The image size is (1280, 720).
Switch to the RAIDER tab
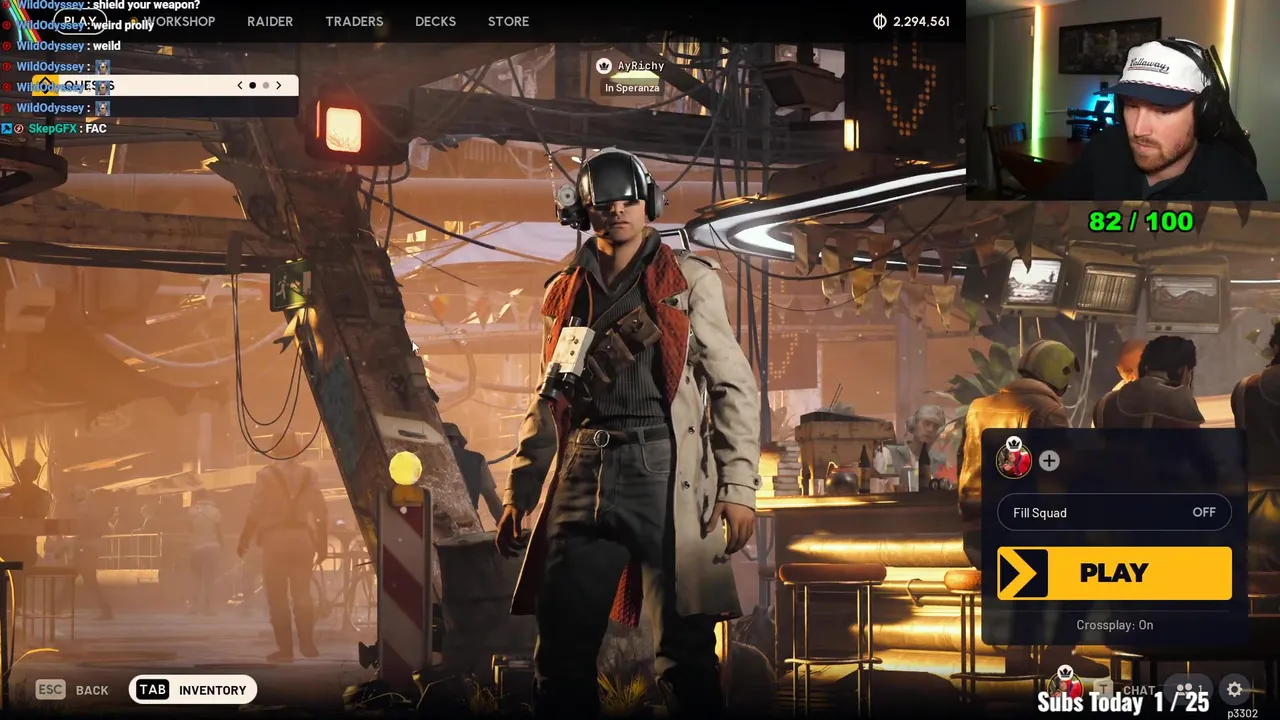[270, 21]
